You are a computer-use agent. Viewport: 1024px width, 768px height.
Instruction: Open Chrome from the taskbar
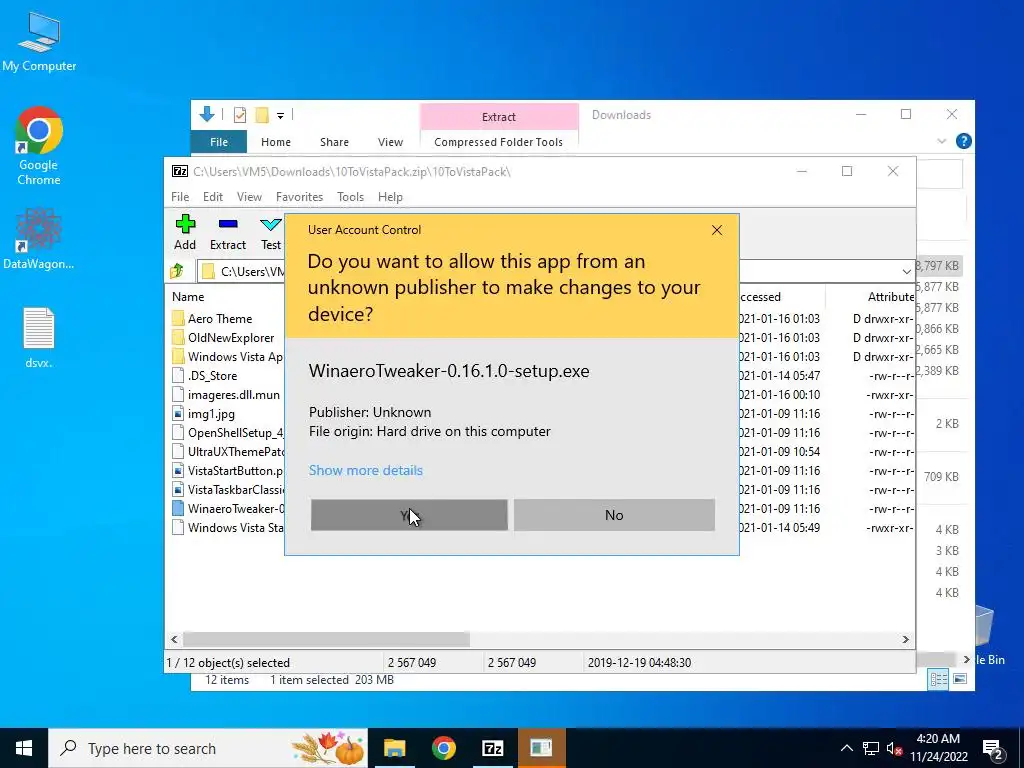click(x=443, y=748)
